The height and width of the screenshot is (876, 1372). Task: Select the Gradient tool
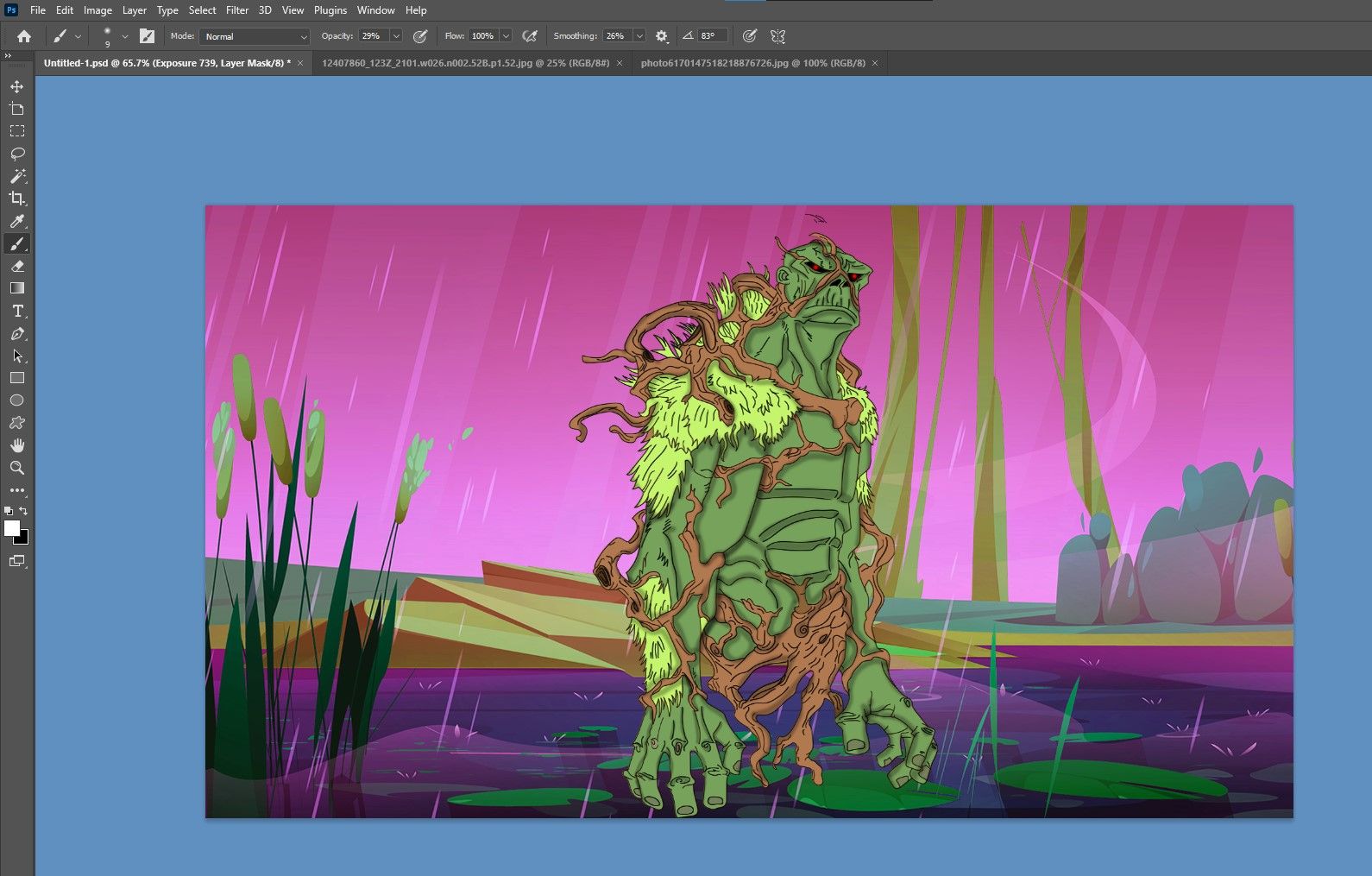coord(17,288)
